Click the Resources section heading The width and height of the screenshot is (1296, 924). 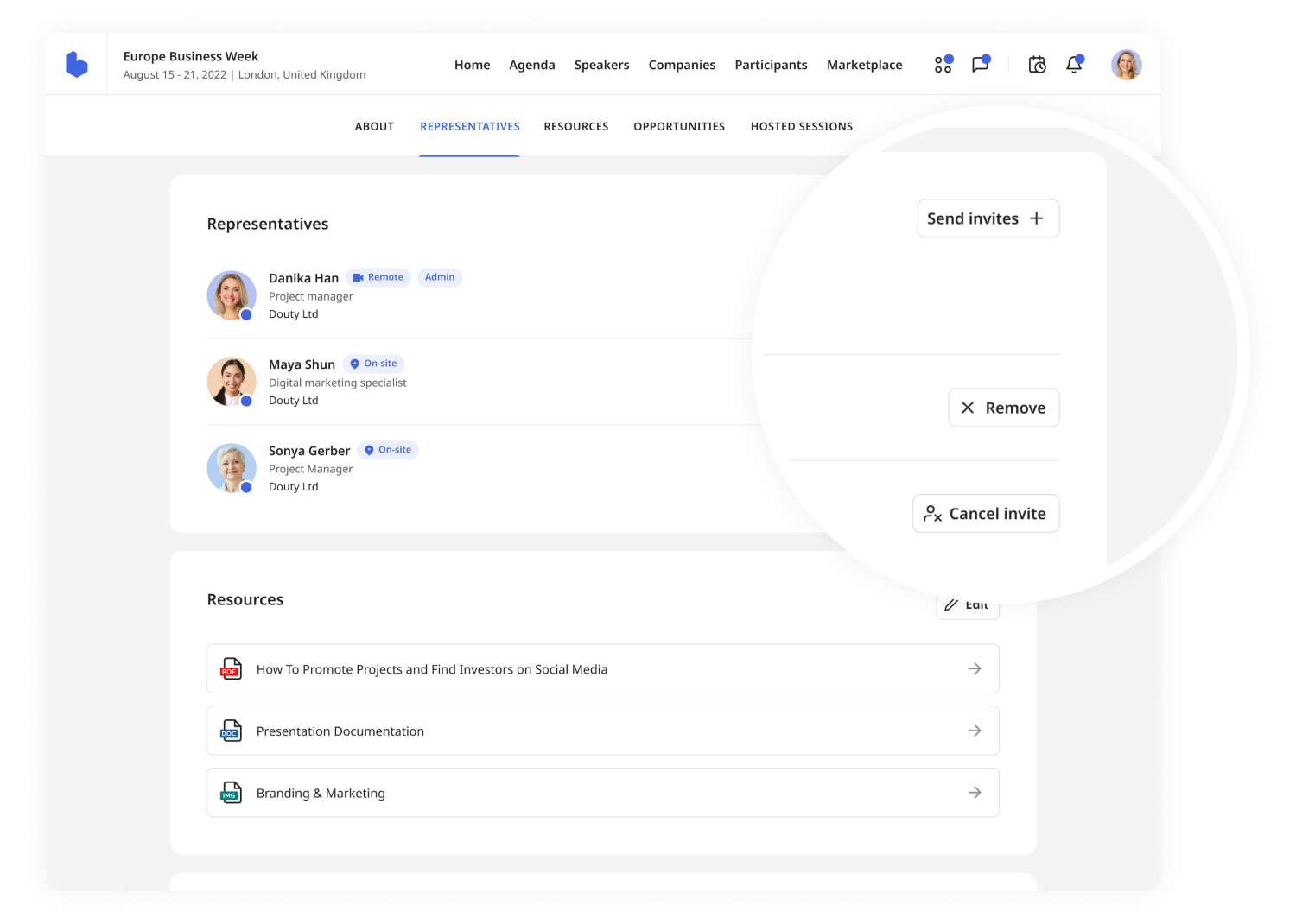245,599
